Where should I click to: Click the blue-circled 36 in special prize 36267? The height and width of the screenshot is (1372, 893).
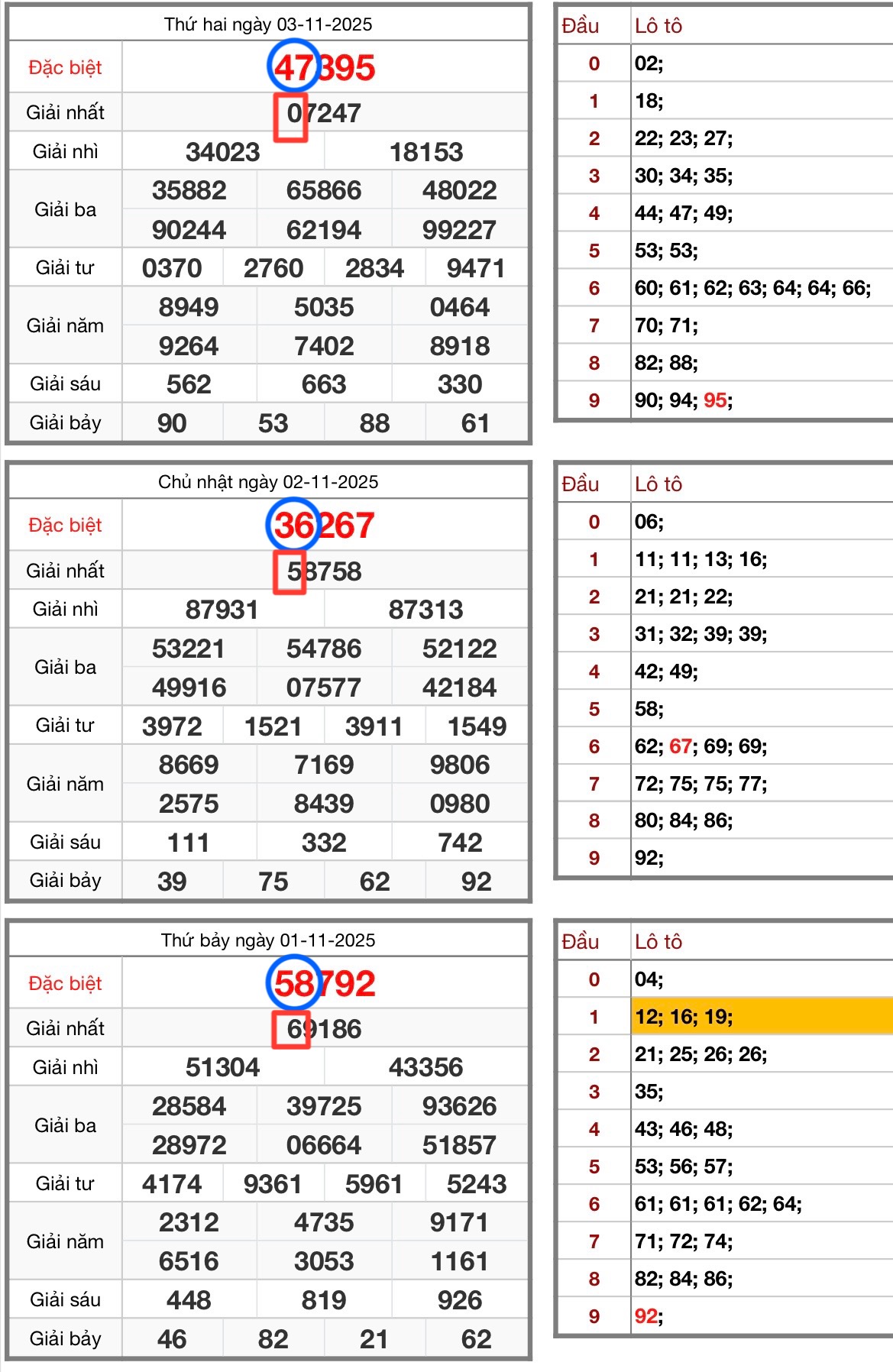[x=293, y=526]
